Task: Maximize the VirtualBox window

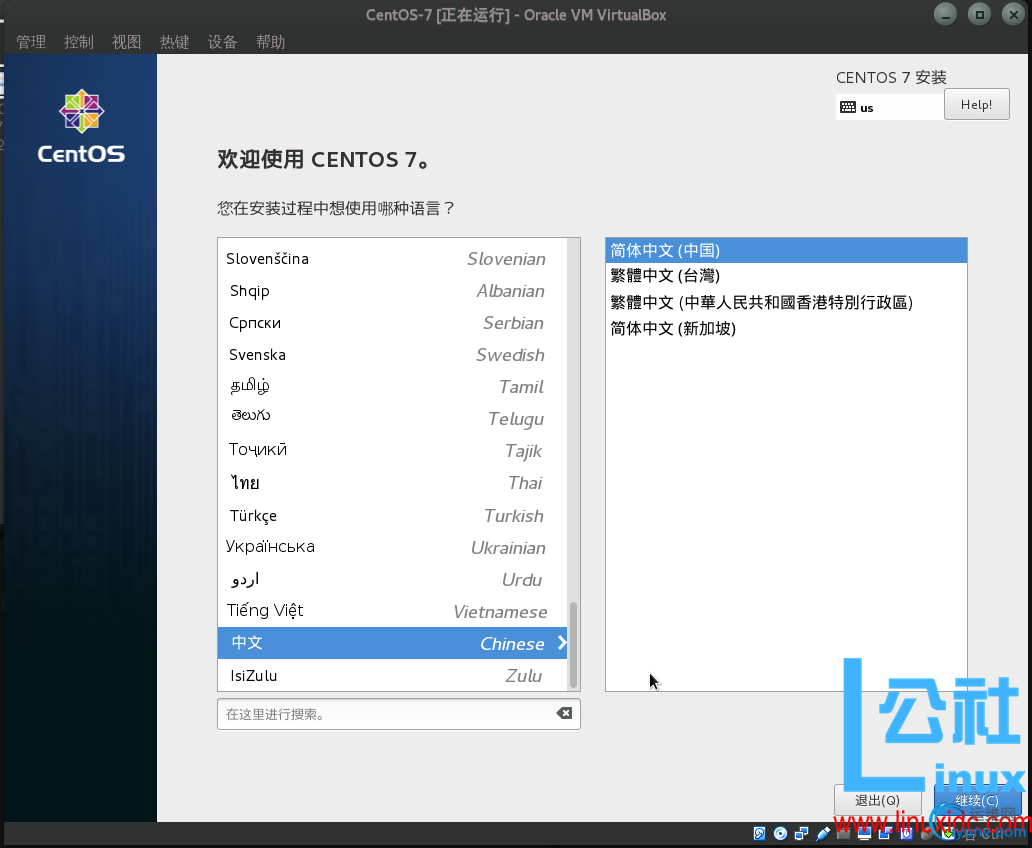Action: pos(979,14)
